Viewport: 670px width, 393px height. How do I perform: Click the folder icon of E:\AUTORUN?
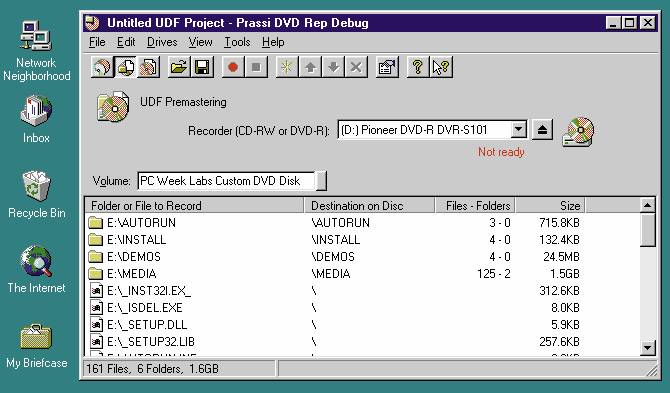pyautogui.click(x=96, y=223)
